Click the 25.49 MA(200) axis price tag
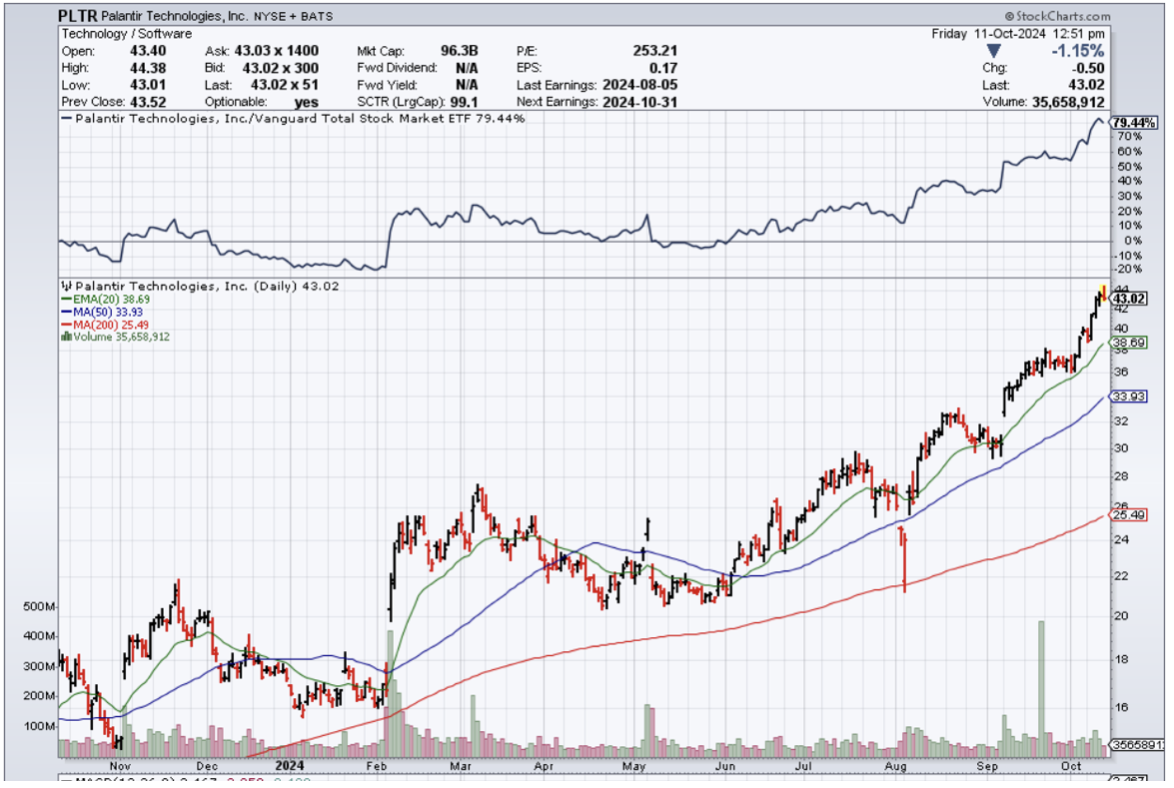 coord(1128,515)
